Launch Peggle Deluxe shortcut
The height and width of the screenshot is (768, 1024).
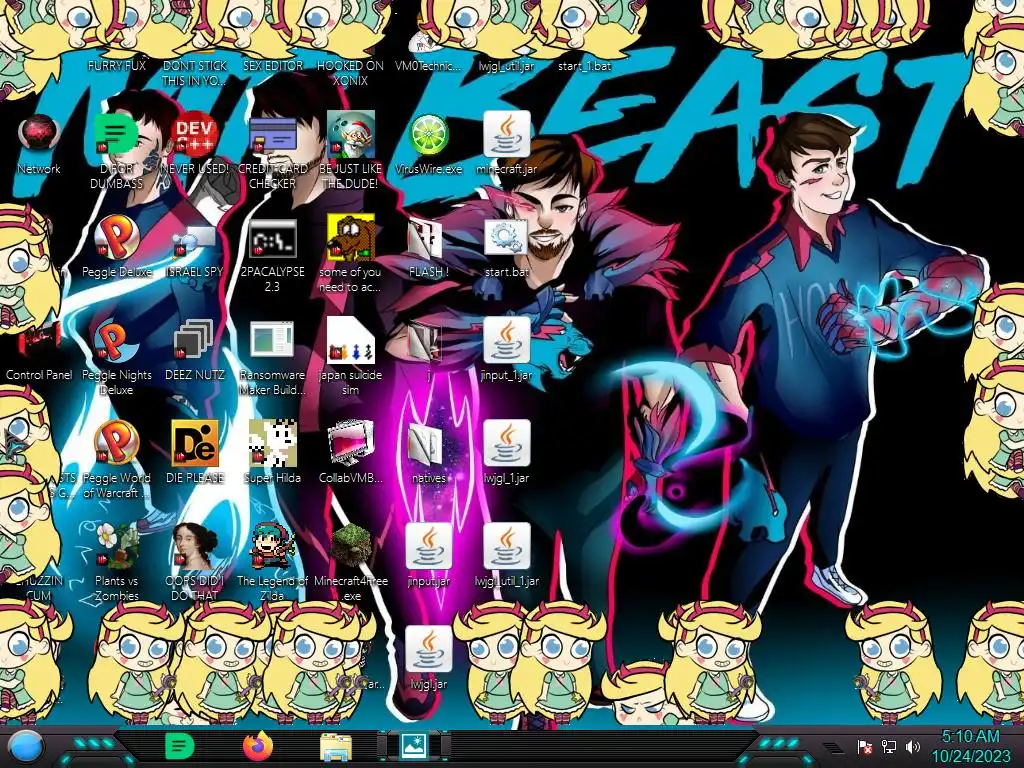(x=117, y=238)
